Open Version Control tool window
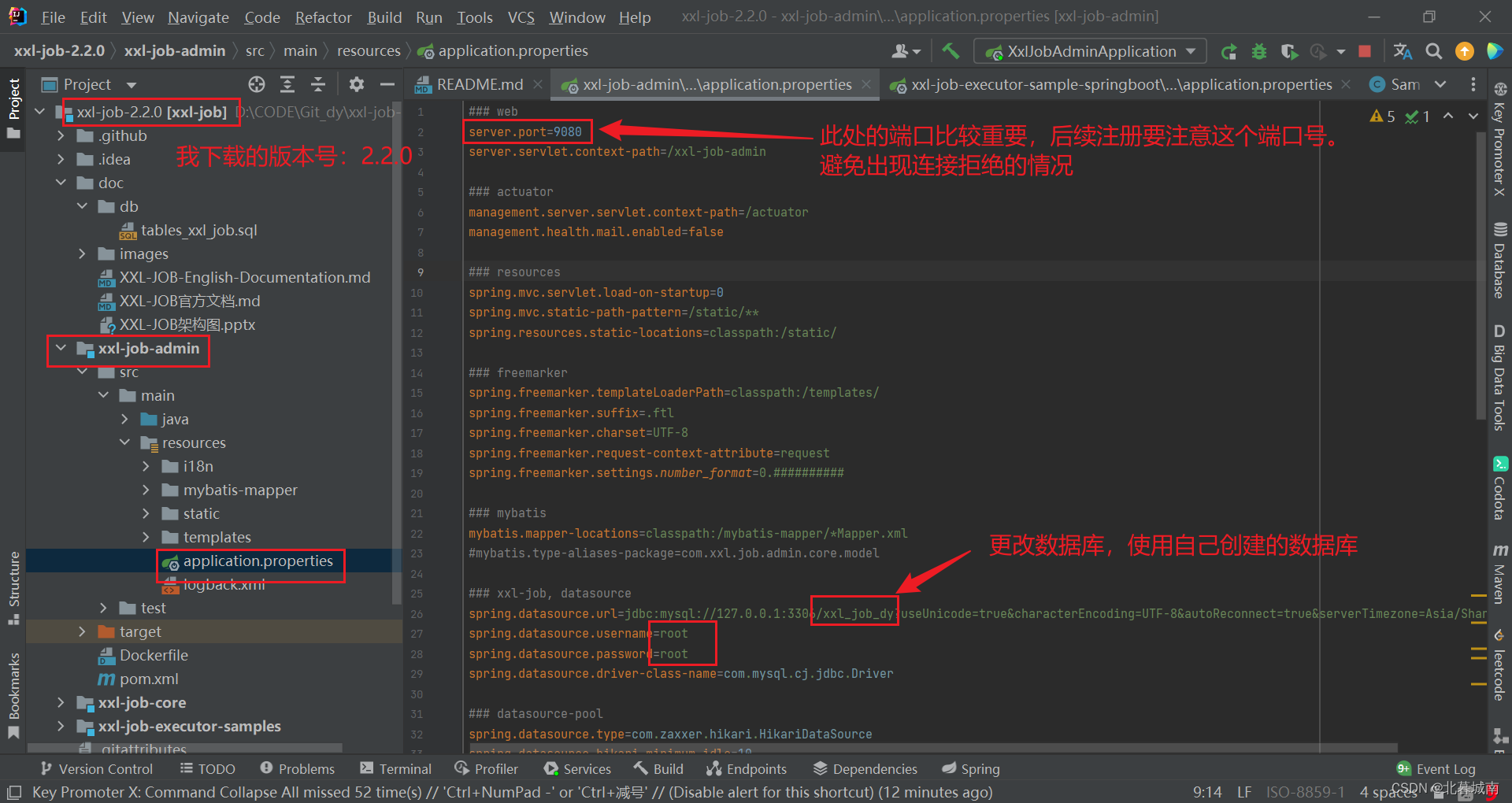1512x803 pixels. point(96,768)
